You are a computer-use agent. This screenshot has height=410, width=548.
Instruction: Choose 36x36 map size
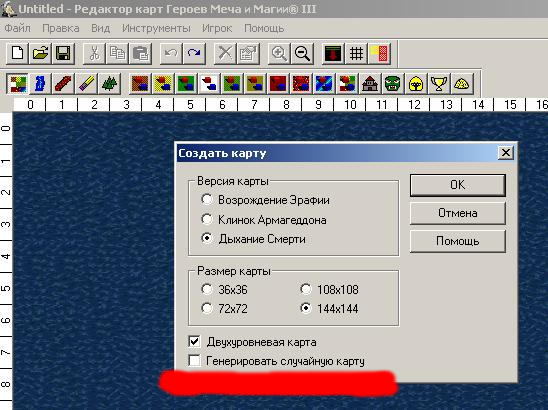tap(224, 289)
